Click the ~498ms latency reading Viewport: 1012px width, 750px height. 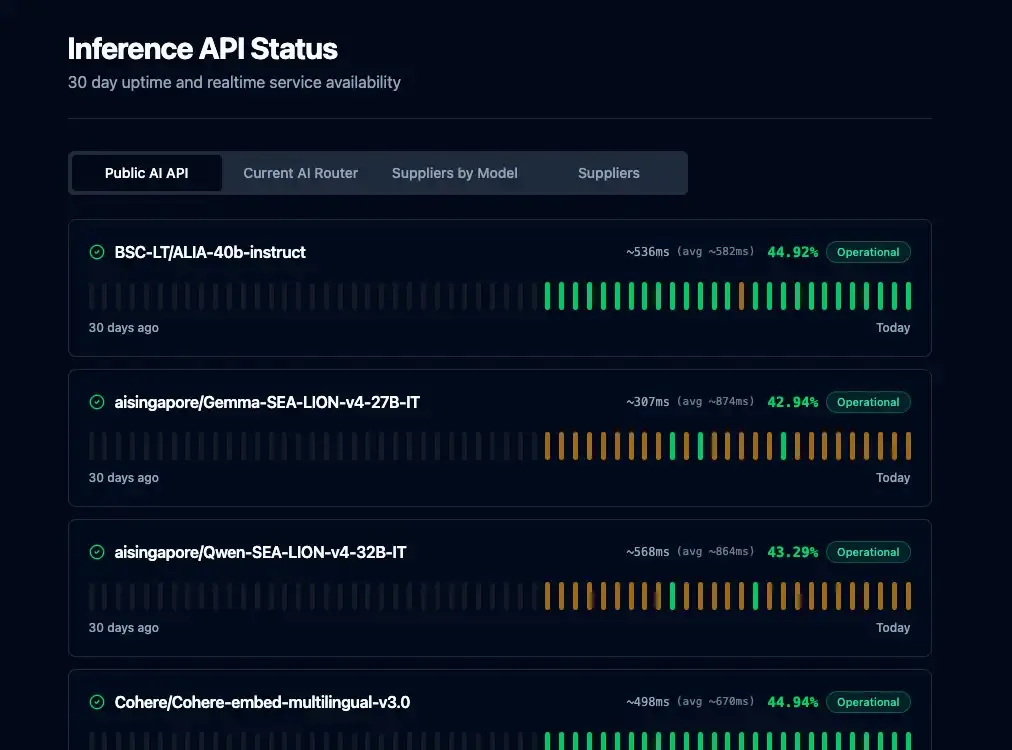647,702
